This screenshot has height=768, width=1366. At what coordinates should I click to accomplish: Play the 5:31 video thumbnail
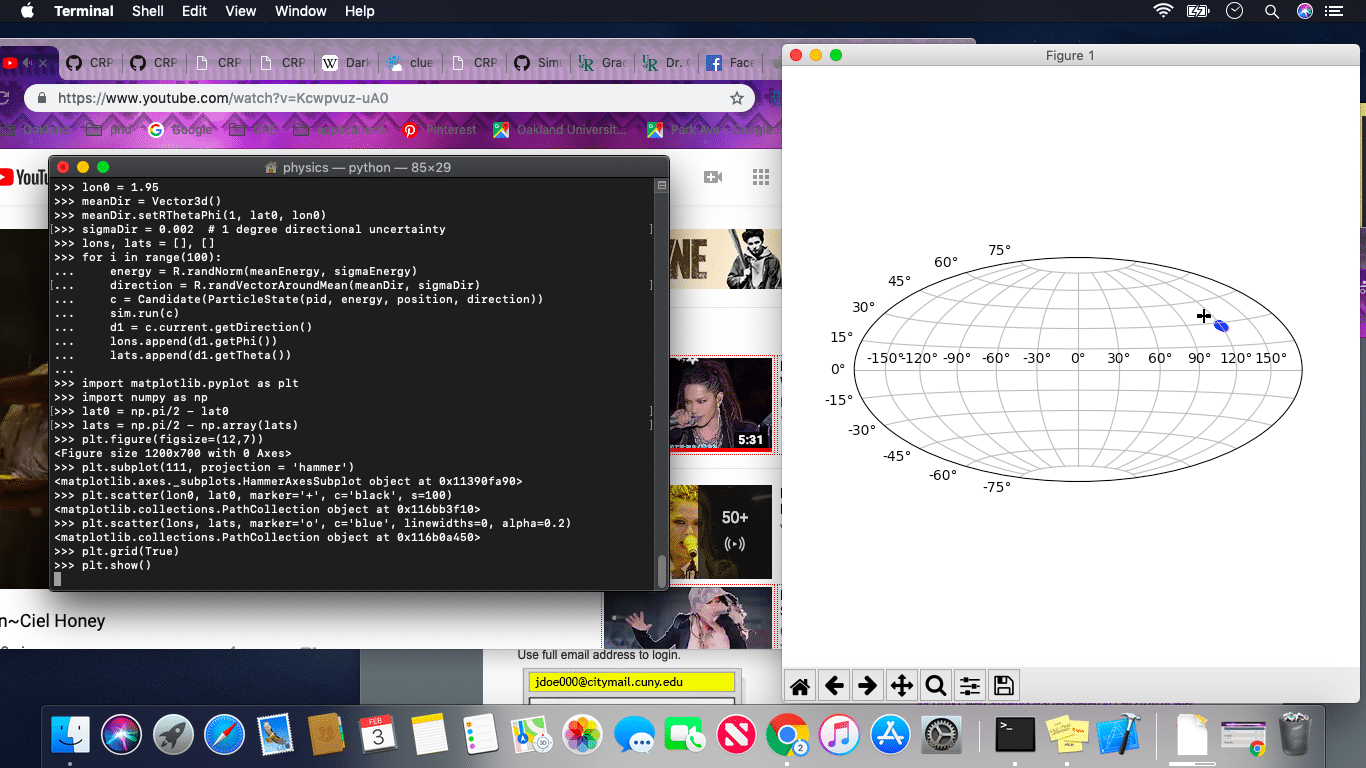[720, 405]
